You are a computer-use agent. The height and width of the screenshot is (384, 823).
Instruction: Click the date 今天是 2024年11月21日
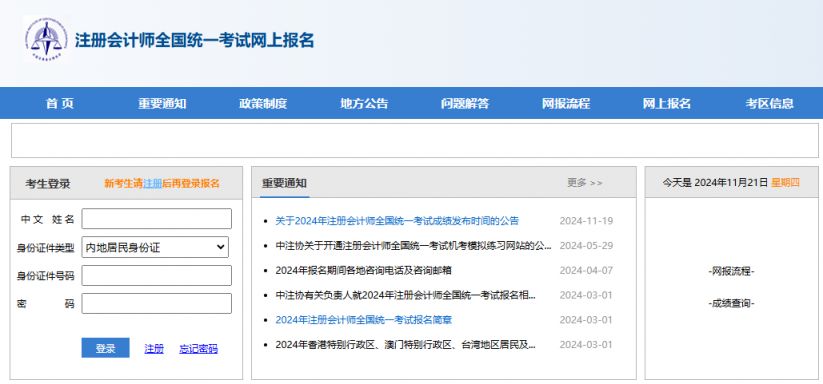[715, 183]
